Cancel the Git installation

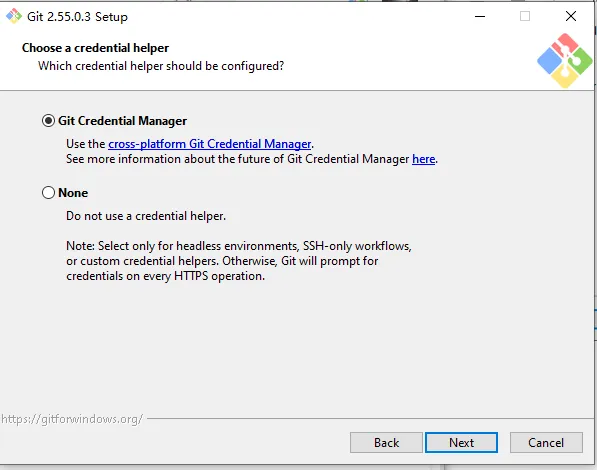tap(546, 443)
